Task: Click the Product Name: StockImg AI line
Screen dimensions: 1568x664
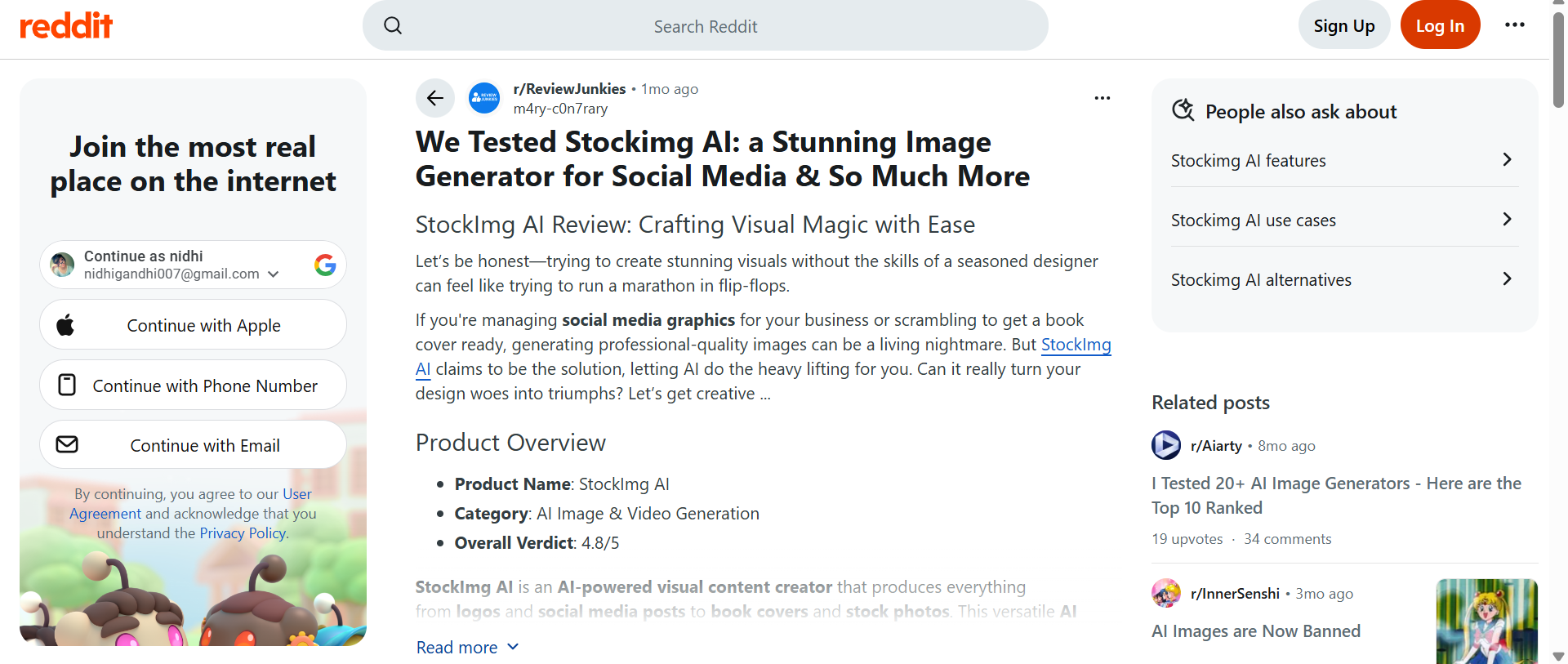Action: pyautogui.click(x=562, y=484)
